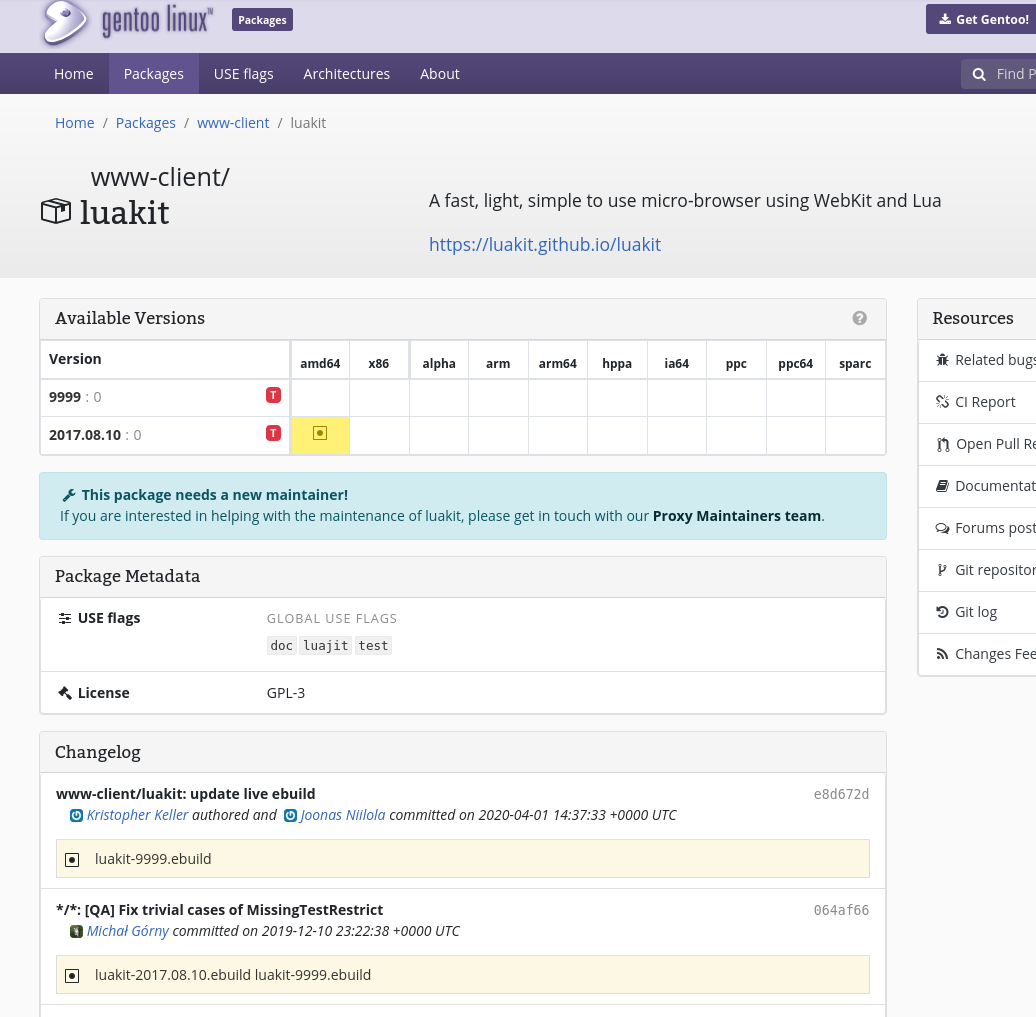Follow the Home breadcrumb link

pyautogui.click(x=75, y=123)
